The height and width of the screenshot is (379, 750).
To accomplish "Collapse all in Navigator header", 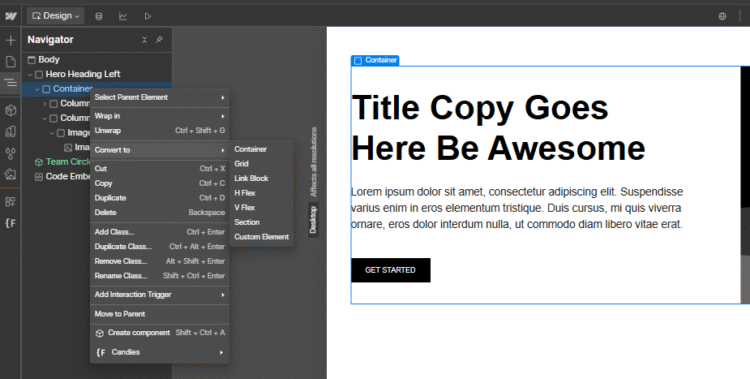I will [x=144, y=40].
